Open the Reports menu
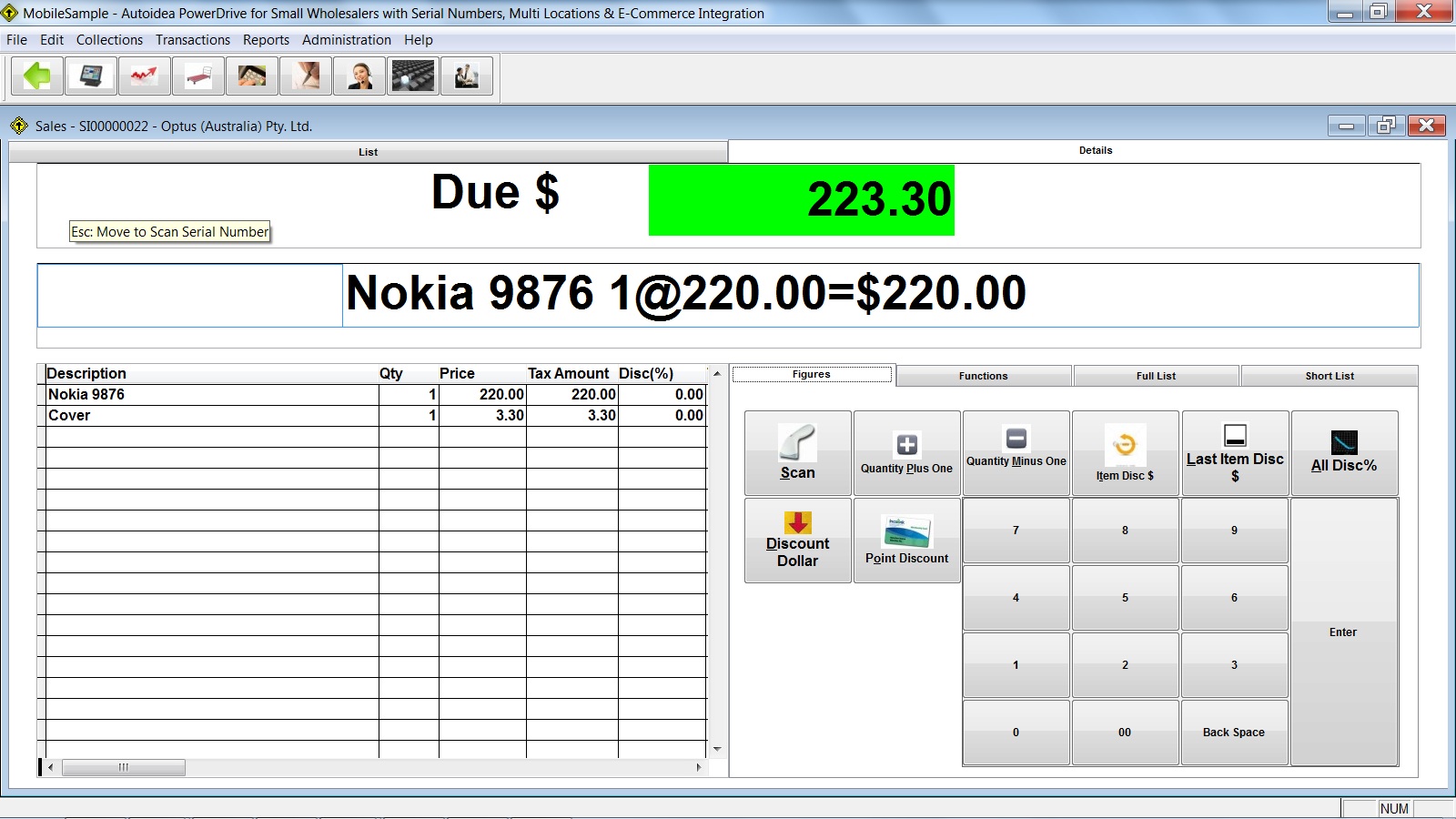 click(x=266, y=40)
